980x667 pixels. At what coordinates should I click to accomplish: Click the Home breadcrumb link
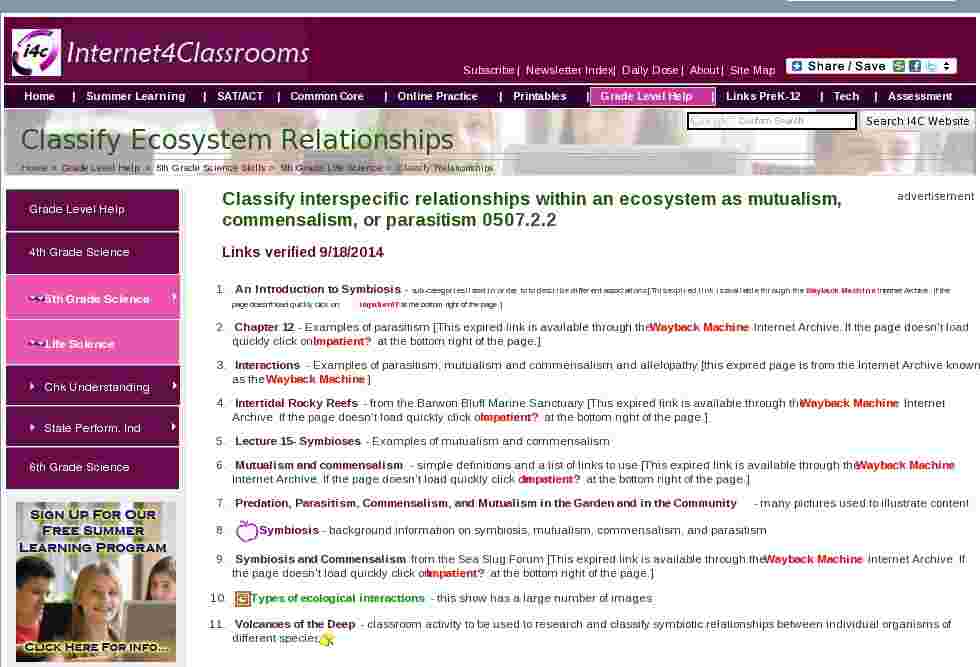[x=34, y=168]
